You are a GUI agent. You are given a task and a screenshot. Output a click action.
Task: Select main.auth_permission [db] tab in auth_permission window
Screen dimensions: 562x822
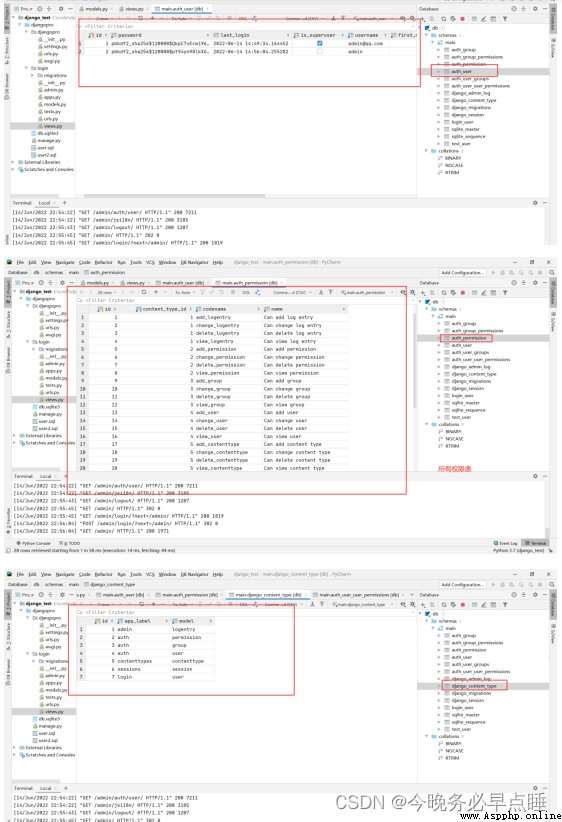[x=249, y=283]
